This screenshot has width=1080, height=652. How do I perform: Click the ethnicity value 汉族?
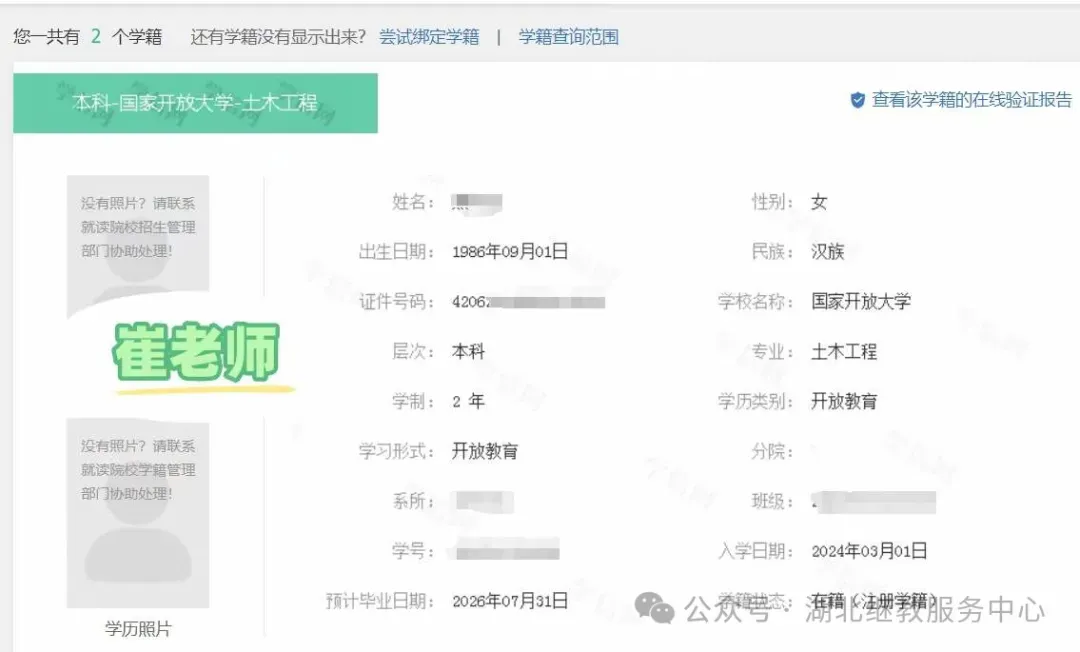tap(827, 251)
